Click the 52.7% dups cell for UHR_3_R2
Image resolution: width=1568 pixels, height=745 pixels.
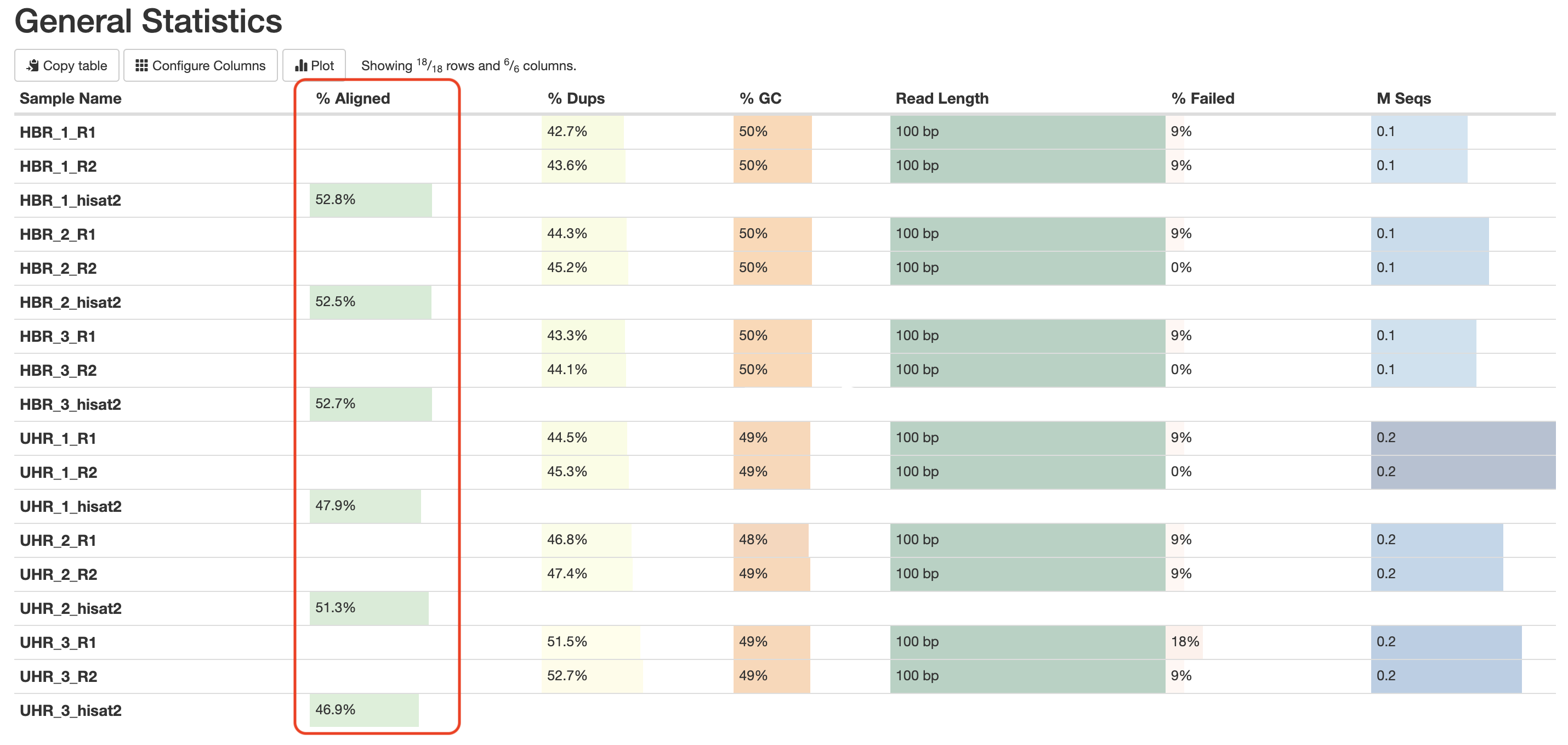567,675
